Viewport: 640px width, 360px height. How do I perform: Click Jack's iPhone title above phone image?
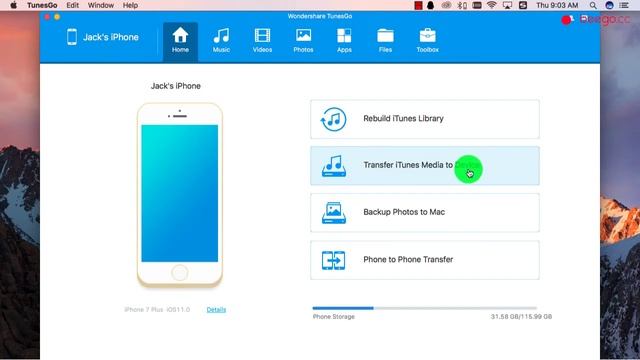point(176,86)
